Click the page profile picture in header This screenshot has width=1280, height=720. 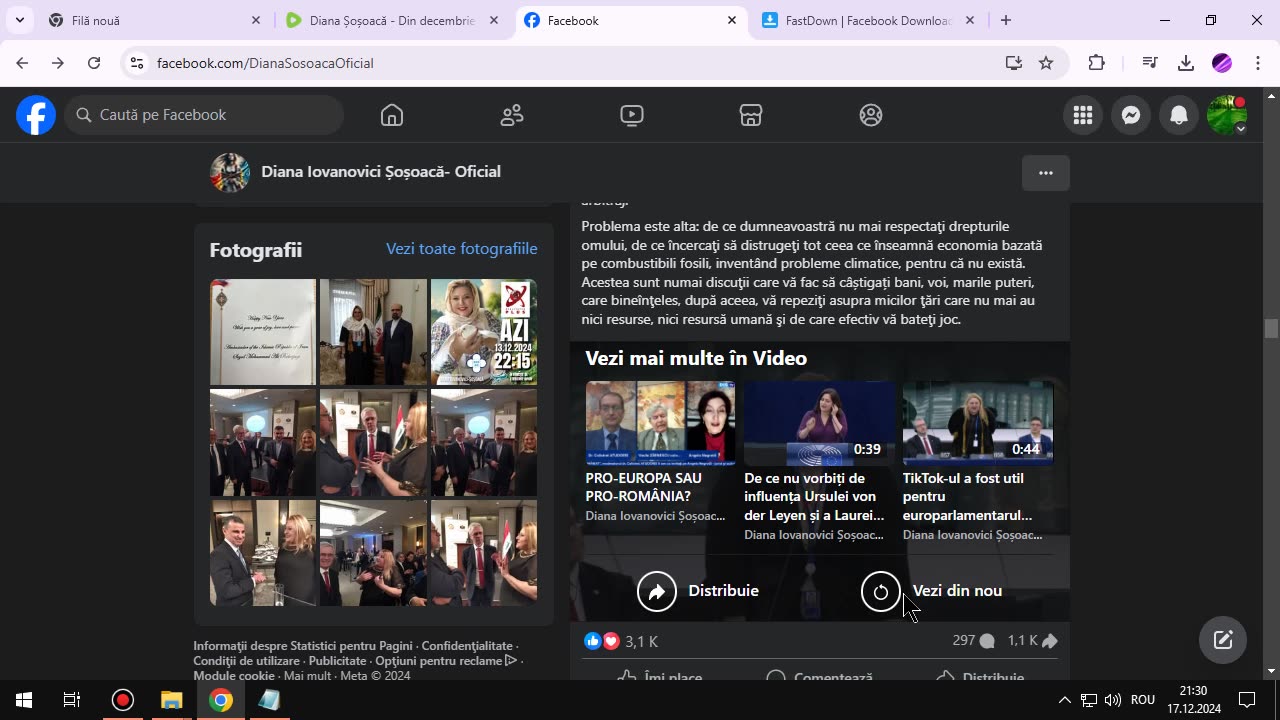[x=230, y=173]
